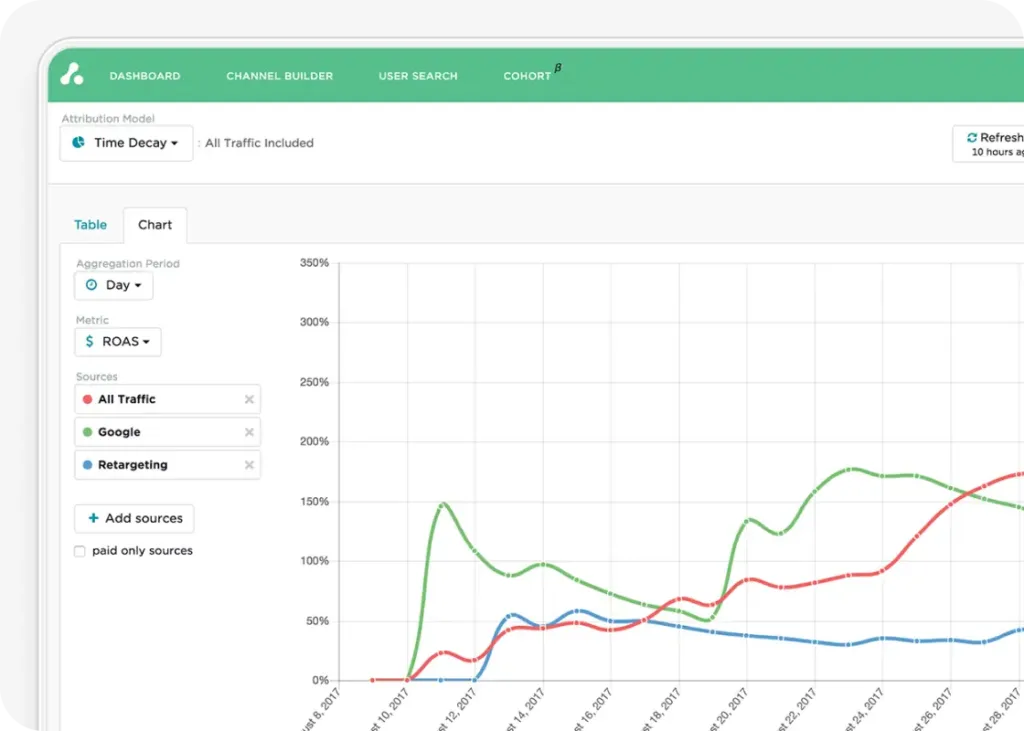Open the User Search page
This screenshot has width=1024, height=731.
[x=418, y=76]
